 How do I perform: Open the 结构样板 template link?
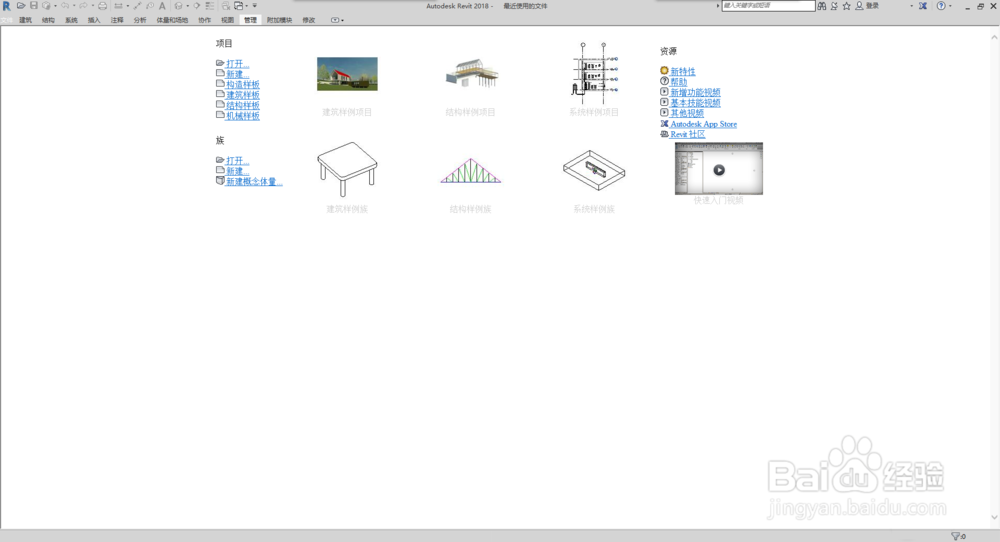(243, 105)
